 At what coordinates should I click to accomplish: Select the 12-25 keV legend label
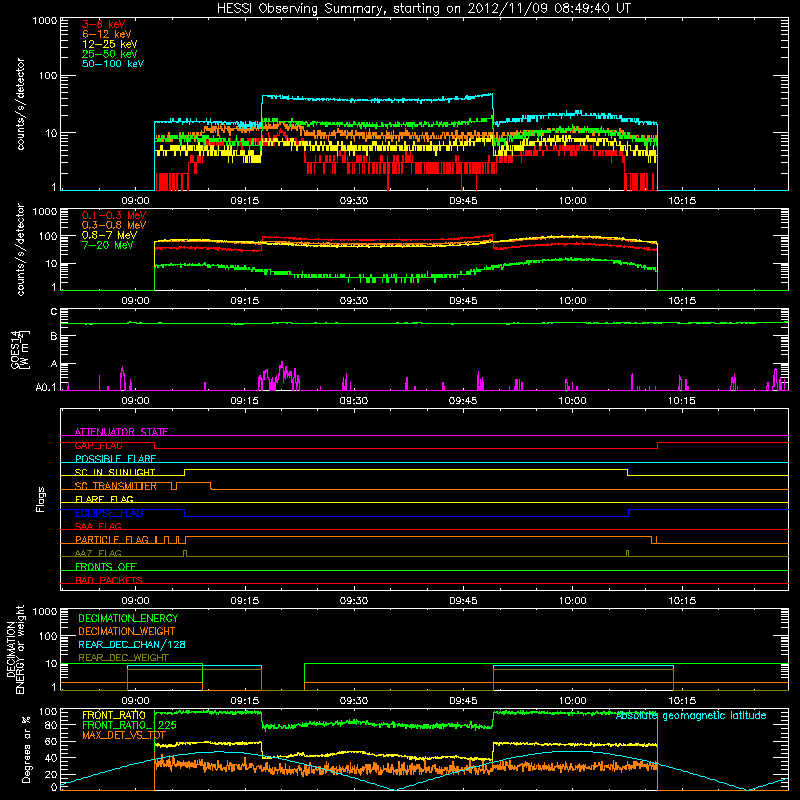[110, 44]
